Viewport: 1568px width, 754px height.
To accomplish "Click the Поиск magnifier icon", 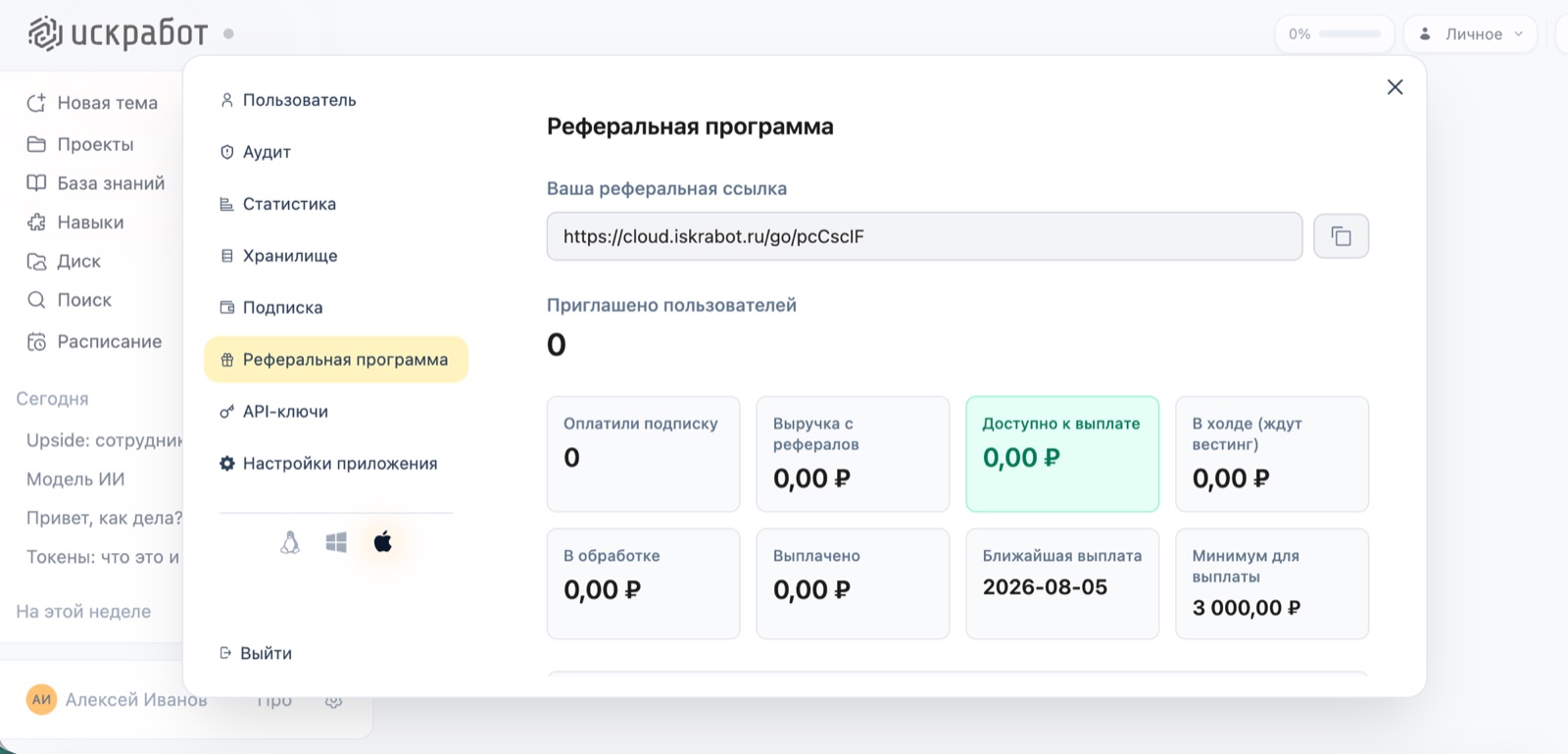I will pyautogui.click(x=36, y=300).
